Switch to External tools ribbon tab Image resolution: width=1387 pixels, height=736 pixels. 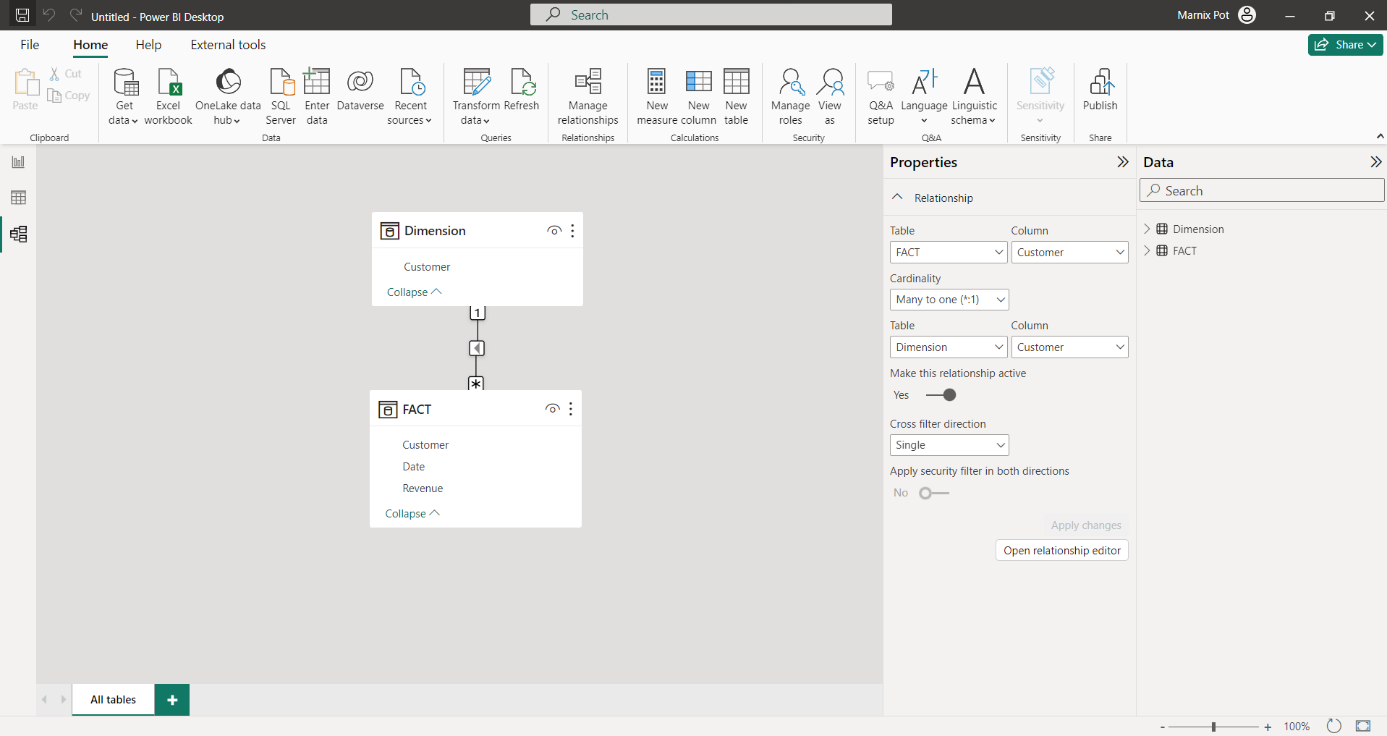[x=228, y=45]
